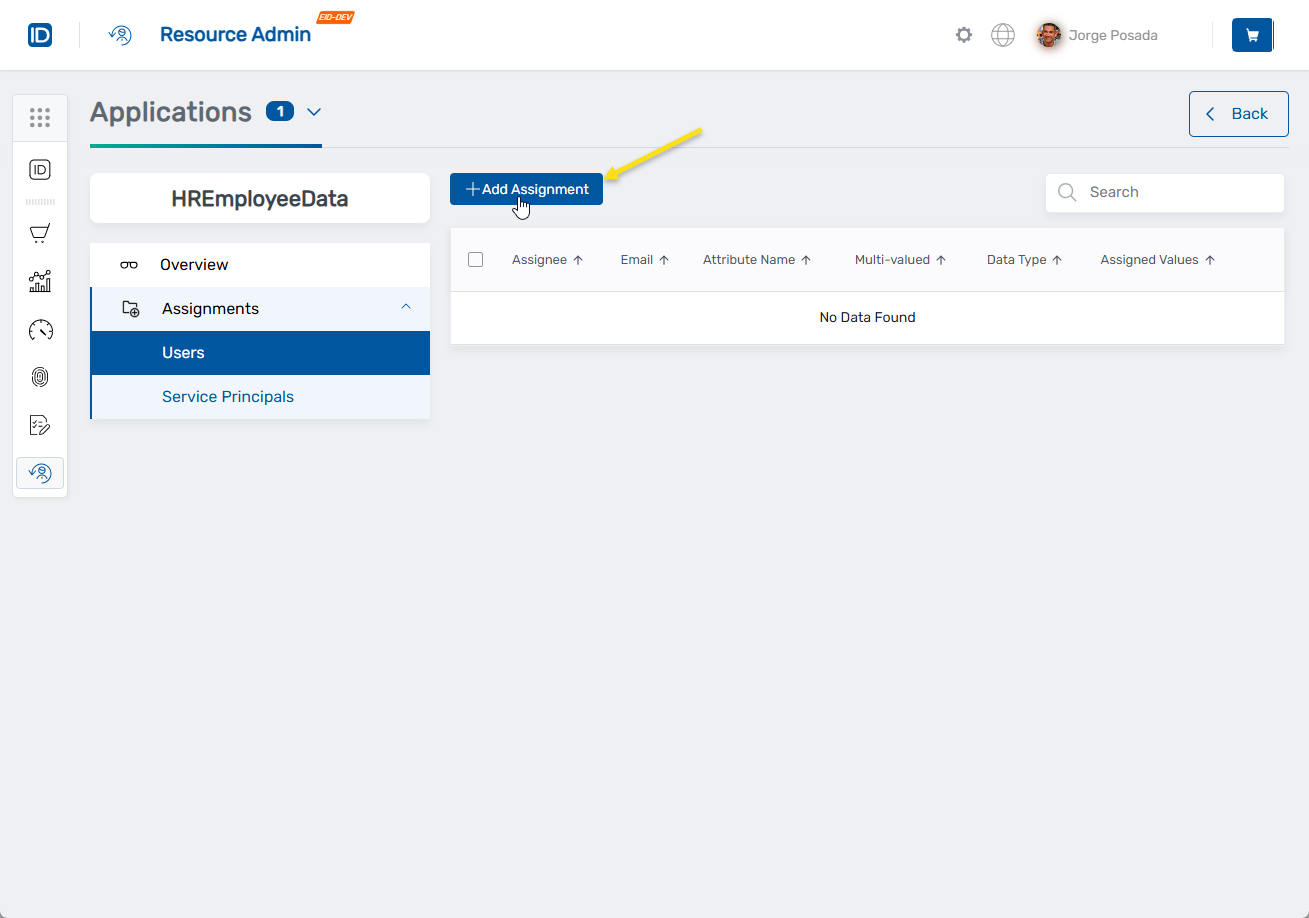Toggle the select-all checkbox in table header
The image size is (1309, 918).
[475, 259]
